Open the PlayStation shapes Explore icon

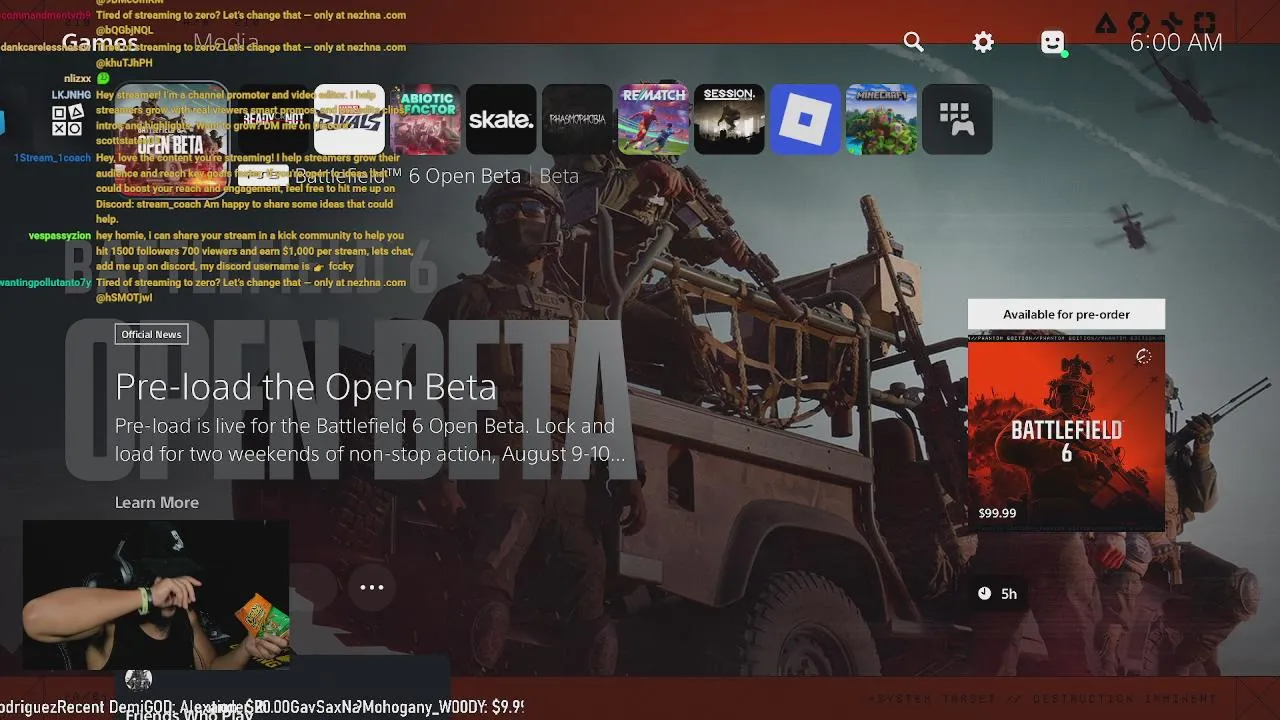click(67, 120)
